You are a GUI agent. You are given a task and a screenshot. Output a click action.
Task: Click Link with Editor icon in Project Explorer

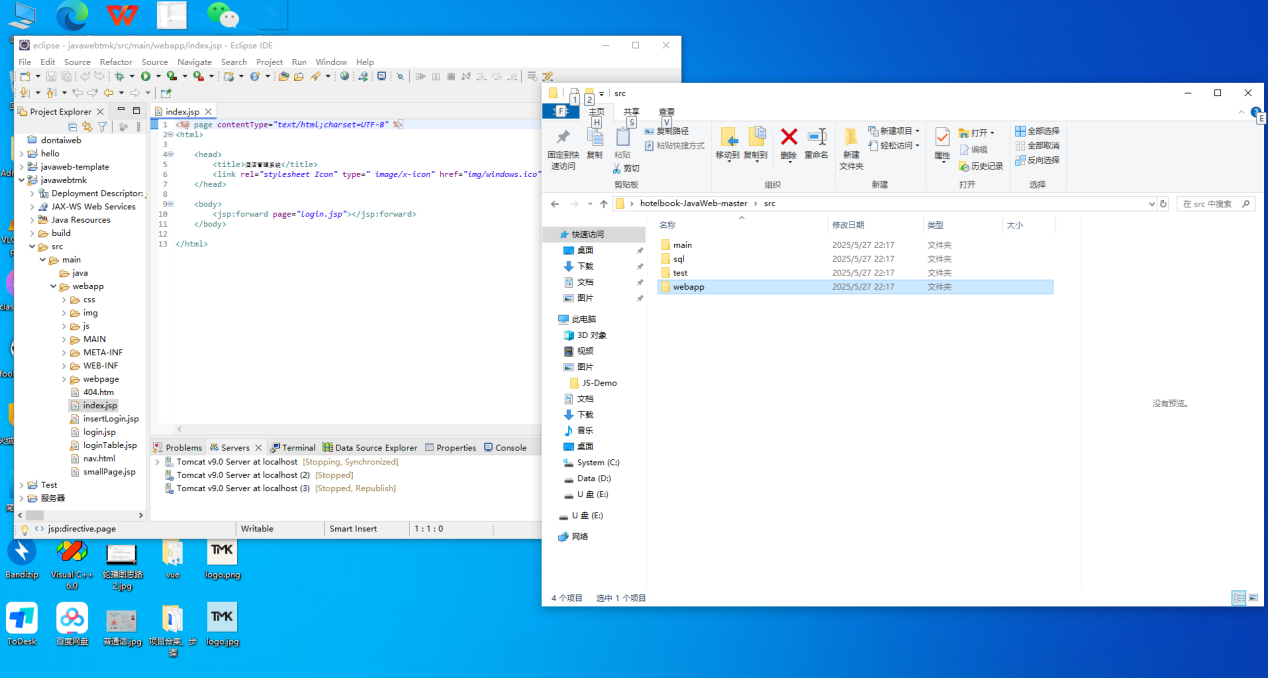(87, 127)
